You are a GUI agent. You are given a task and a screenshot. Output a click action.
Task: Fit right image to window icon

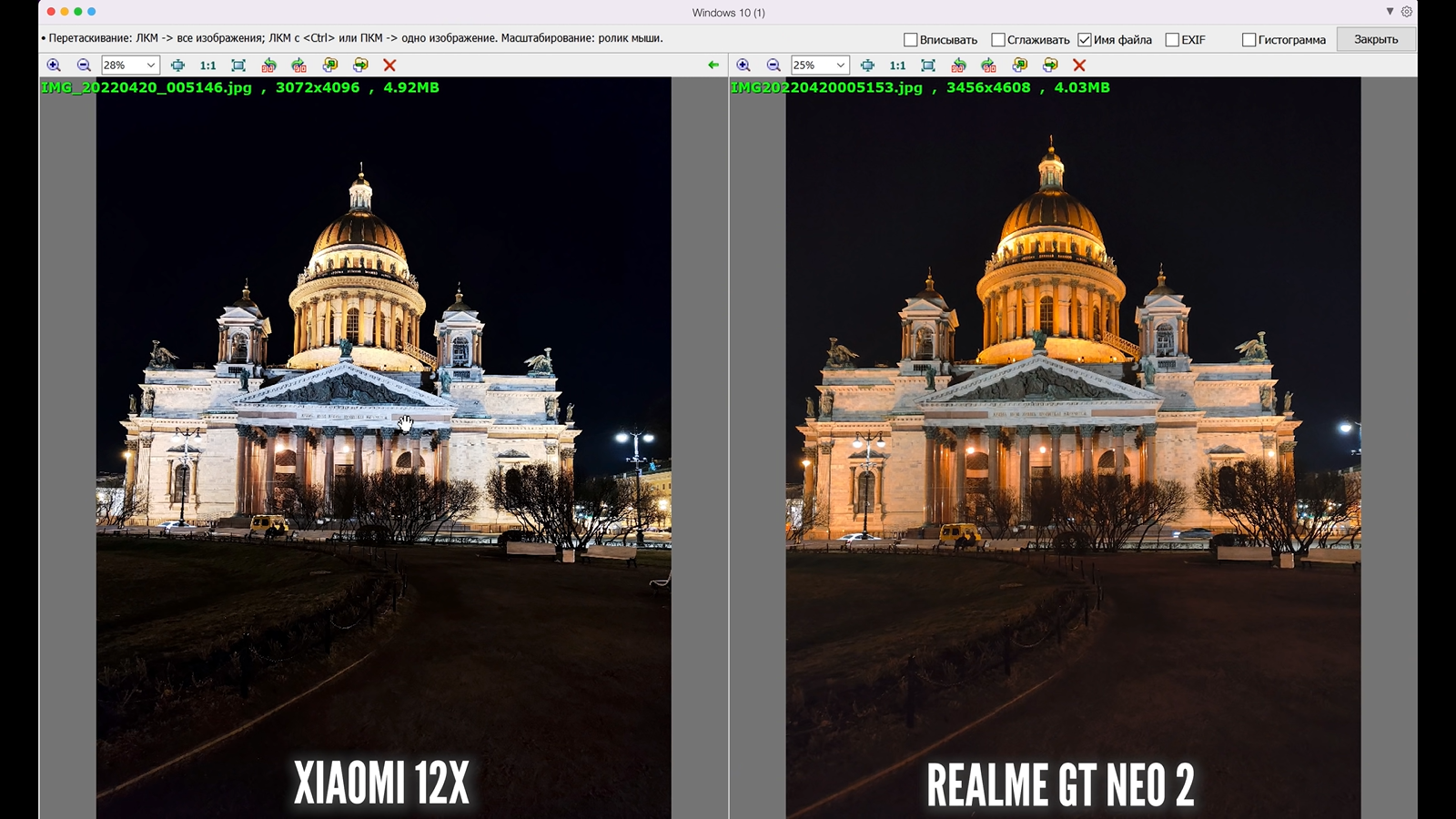pyautogui.click(x=928, y=66)
